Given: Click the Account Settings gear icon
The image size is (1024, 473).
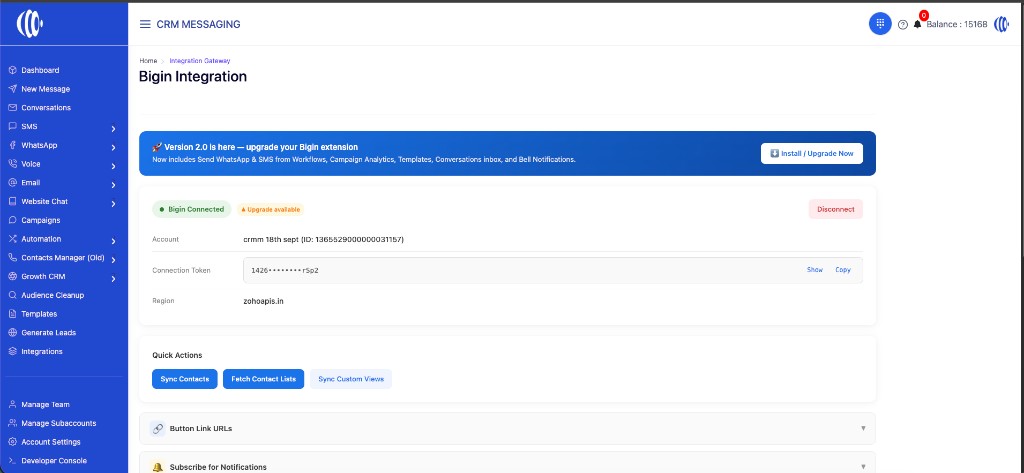Looking at the screenshot, I should (12, 442).
